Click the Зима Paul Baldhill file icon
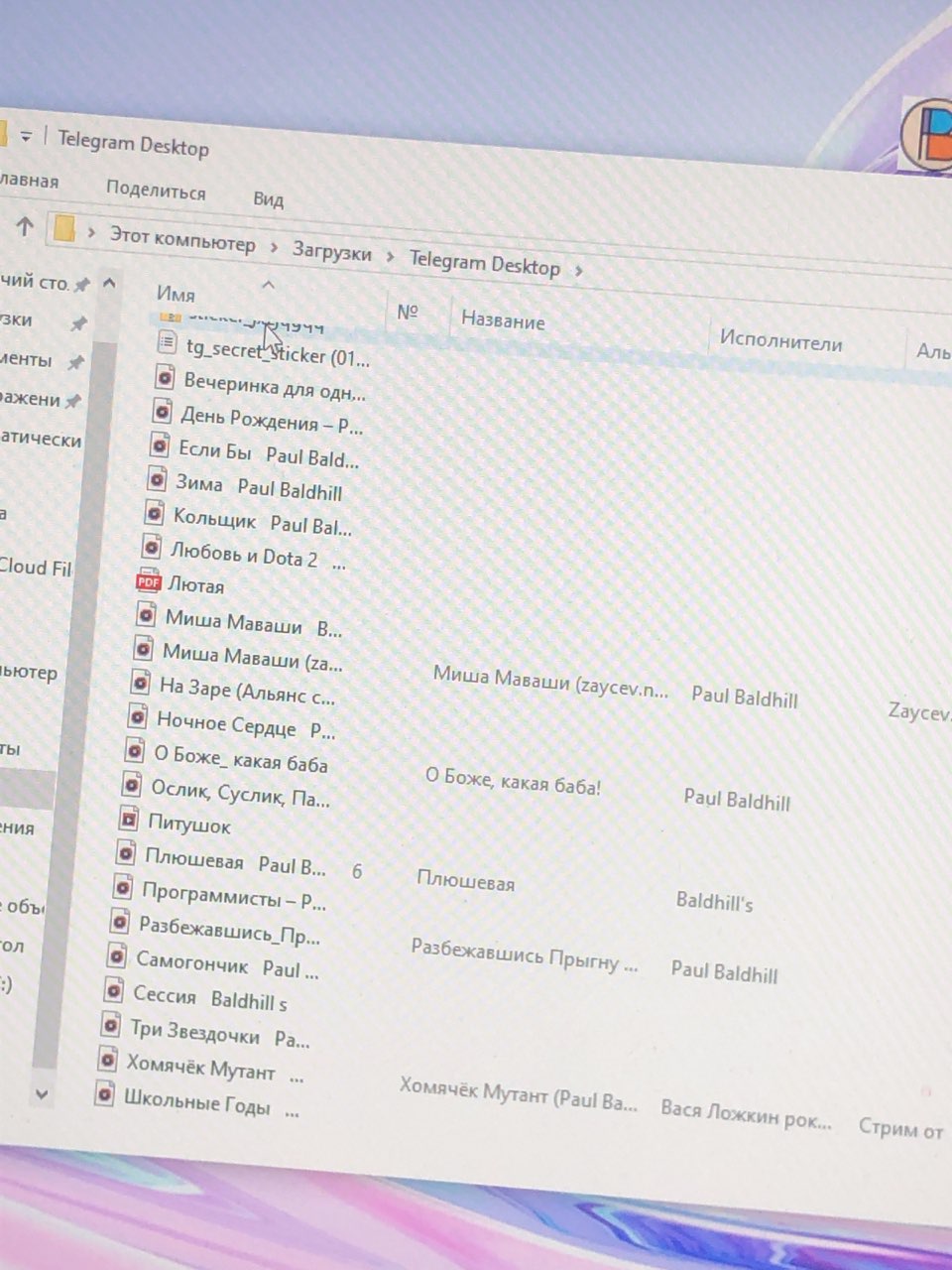The image size is (952, 1270). pos(157,480)
